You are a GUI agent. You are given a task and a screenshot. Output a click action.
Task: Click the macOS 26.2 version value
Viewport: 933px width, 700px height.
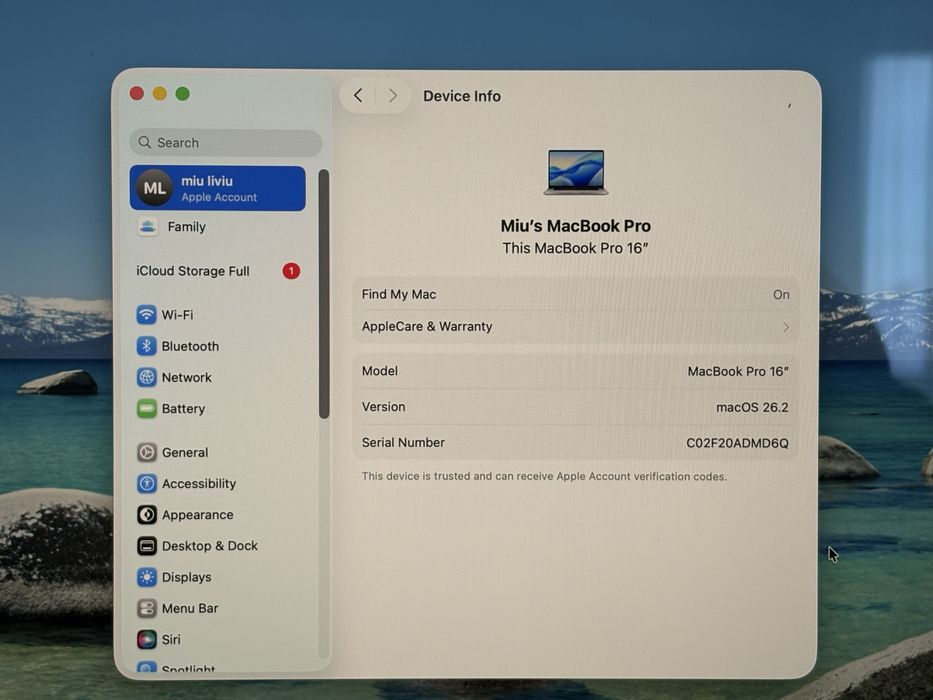click(x=752, y=407)
